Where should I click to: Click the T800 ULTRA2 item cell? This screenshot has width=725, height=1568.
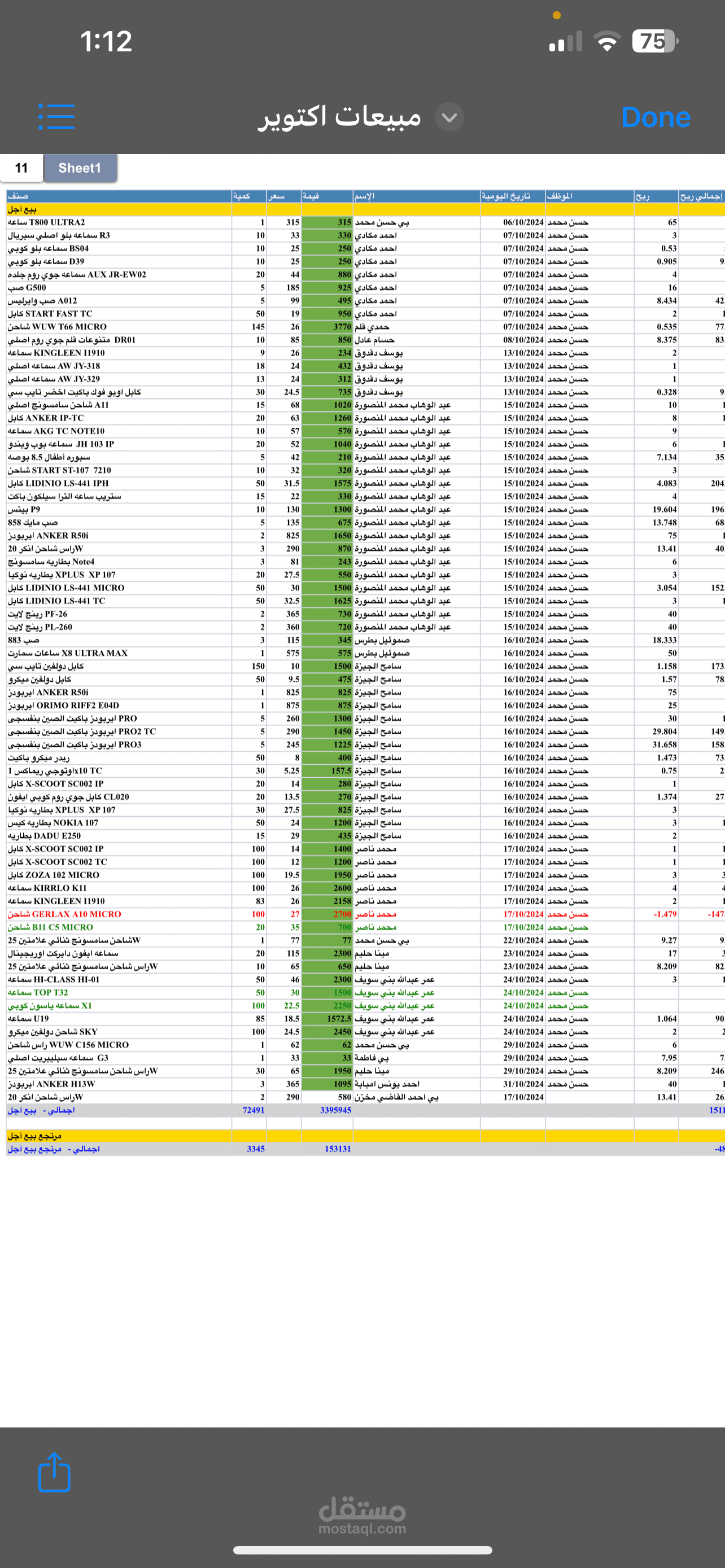119,223
